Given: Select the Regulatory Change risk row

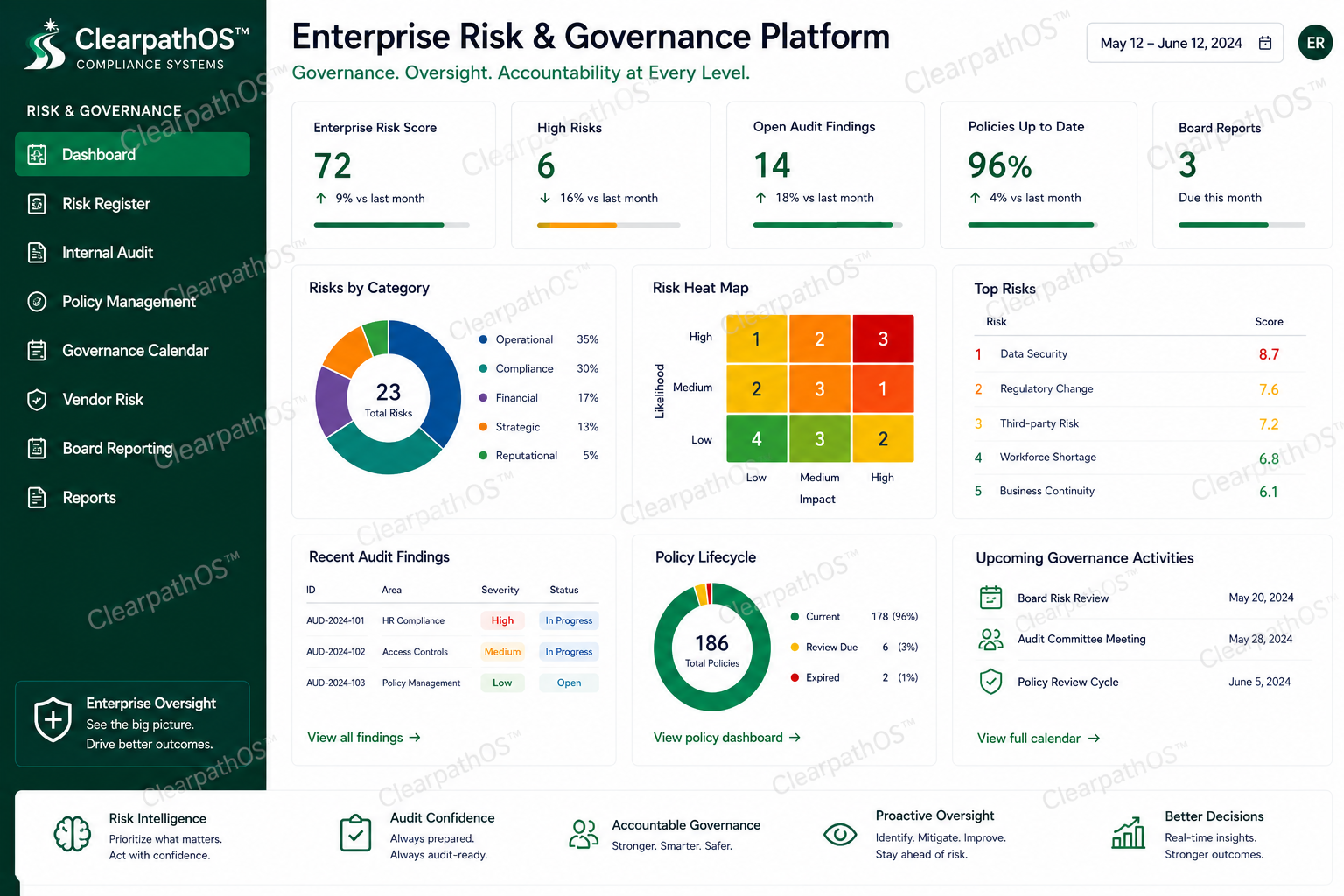Looking at the screenshot, I should tap(1140, 389).
